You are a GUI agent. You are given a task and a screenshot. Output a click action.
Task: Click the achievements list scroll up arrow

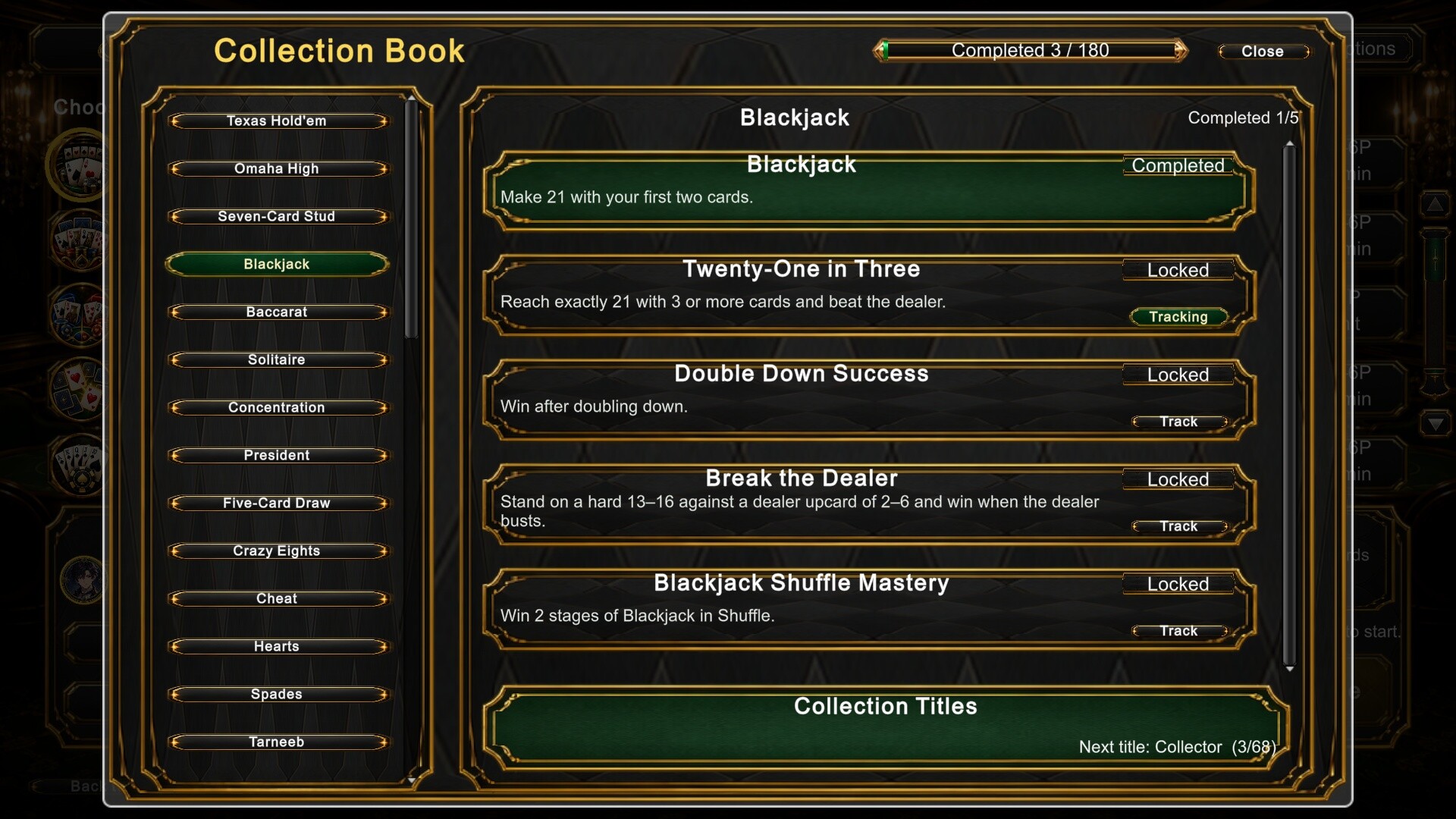click(x=1289, y=144)
